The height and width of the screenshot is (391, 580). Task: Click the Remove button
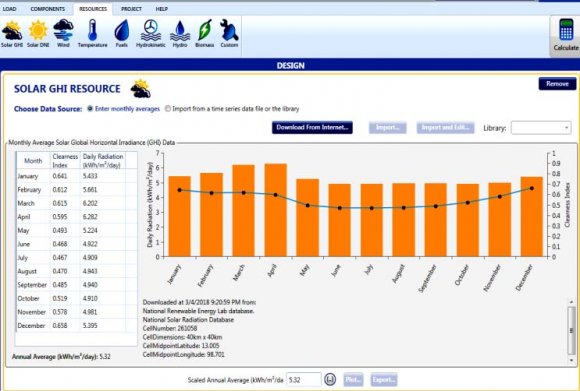coord(557,84)
